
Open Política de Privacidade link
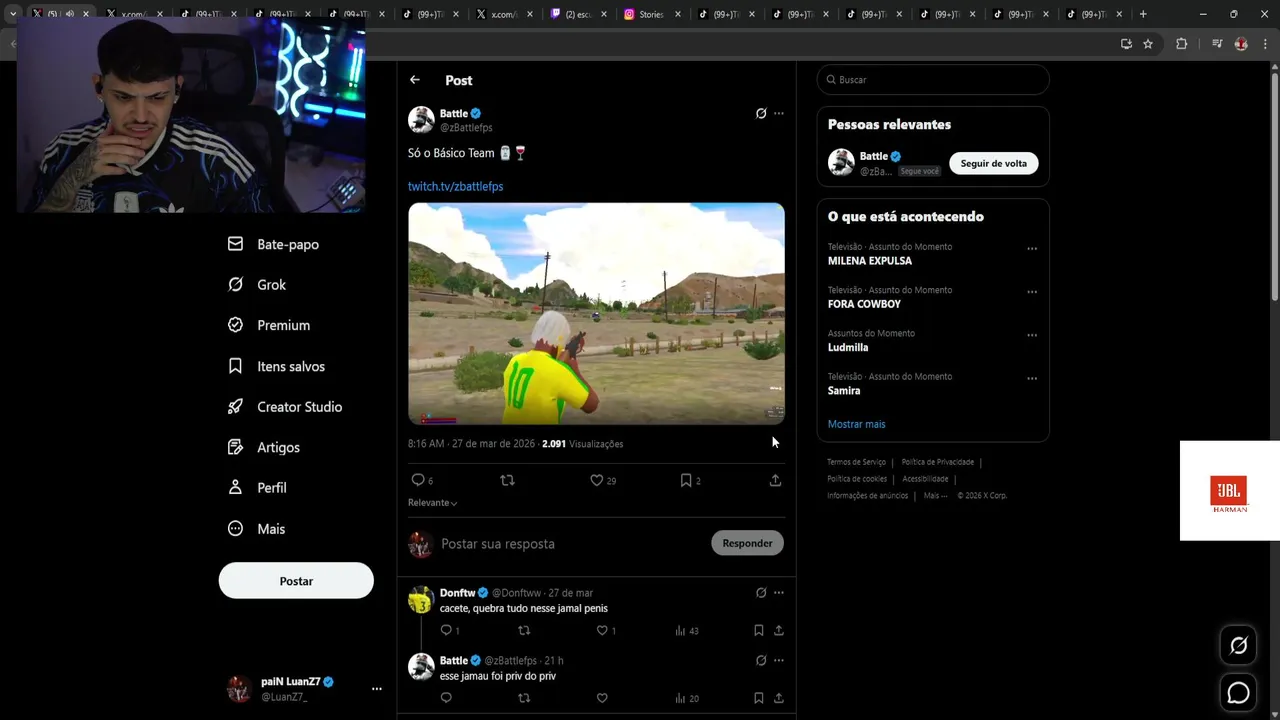(x=937, y=462)
